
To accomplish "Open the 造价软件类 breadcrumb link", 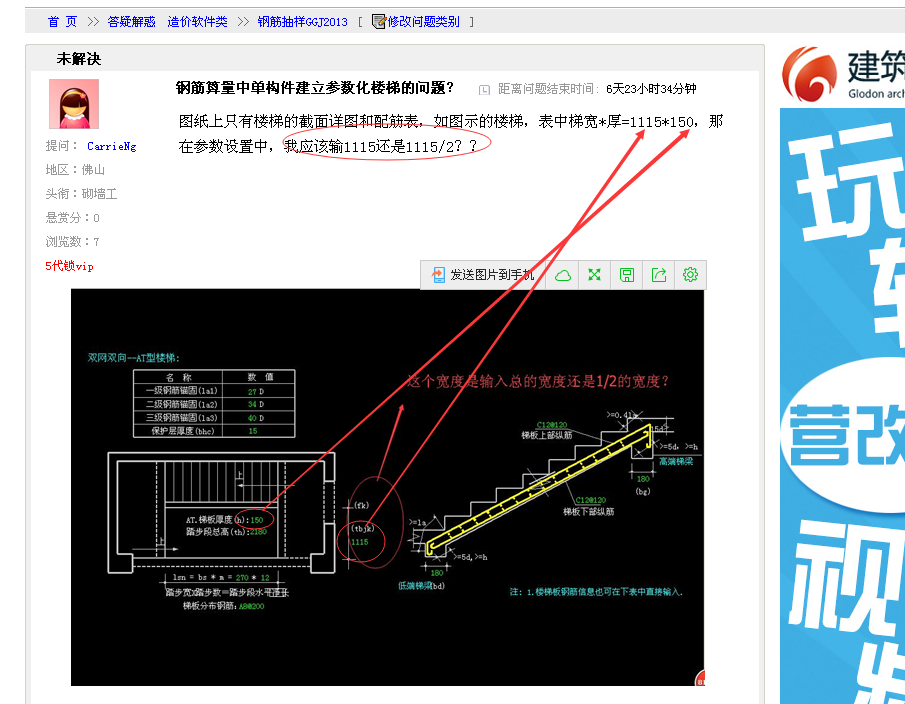I will [197, 22].
